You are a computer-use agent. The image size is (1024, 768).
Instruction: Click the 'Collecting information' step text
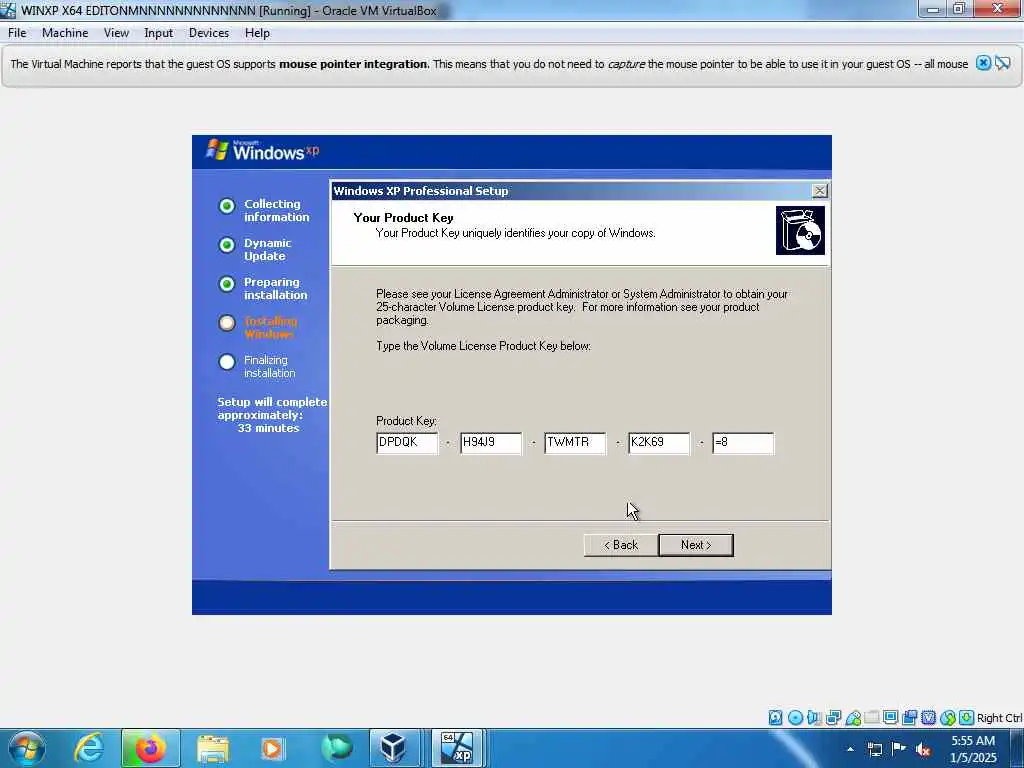click(277, 210)
